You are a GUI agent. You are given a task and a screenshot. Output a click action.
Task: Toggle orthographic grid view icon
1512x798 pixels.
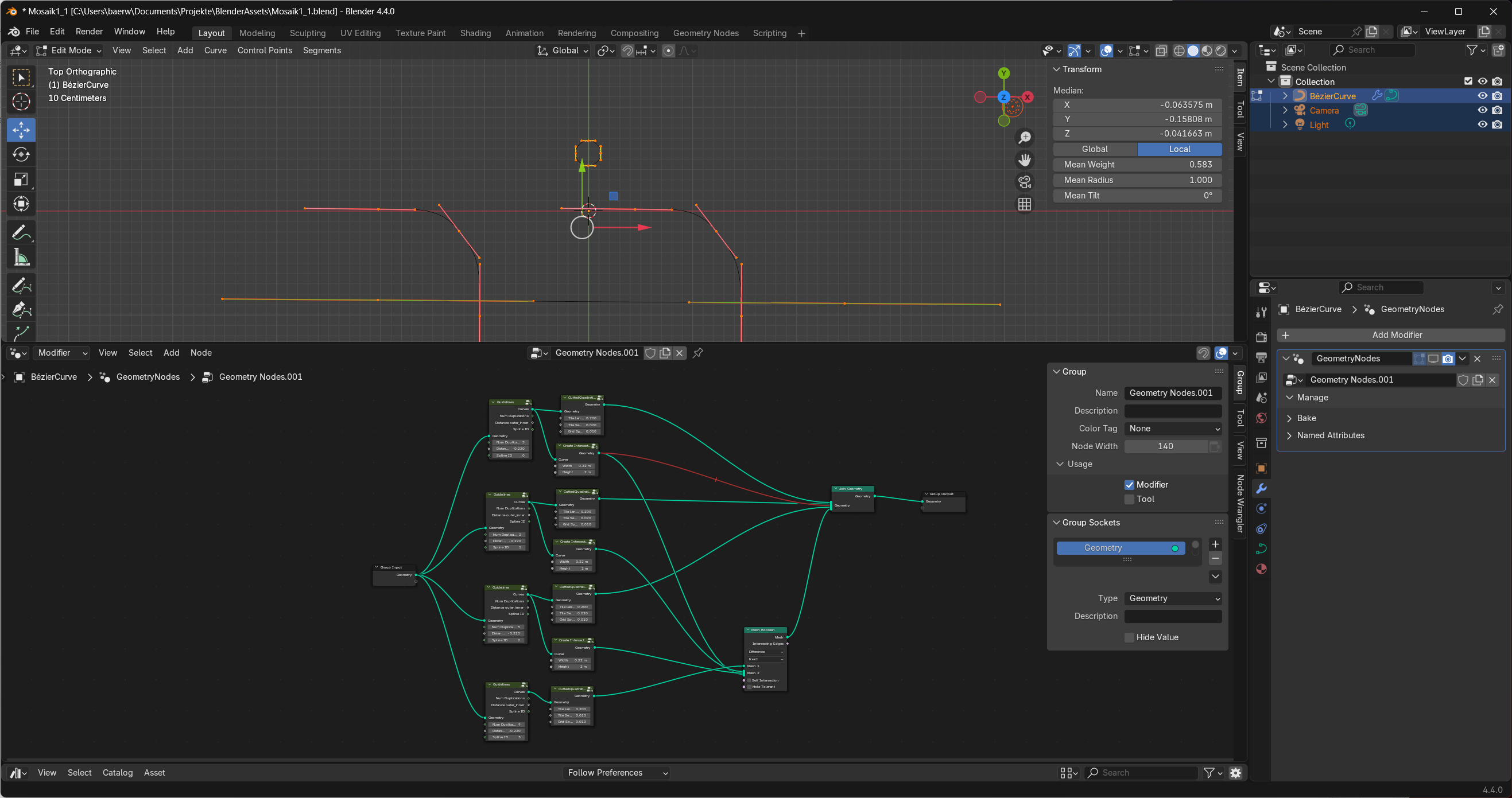click(x=1024, y=204)
